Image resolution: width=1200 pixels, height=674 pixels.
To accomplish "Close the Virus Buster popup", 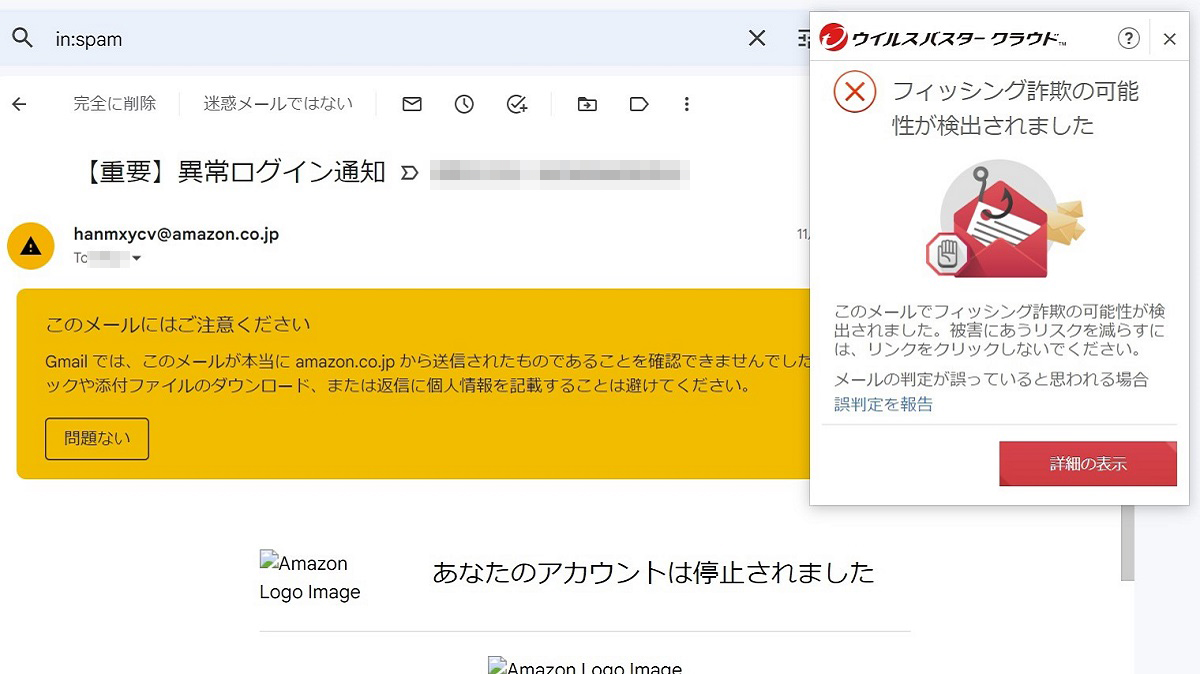I will tap(1170, 39).
